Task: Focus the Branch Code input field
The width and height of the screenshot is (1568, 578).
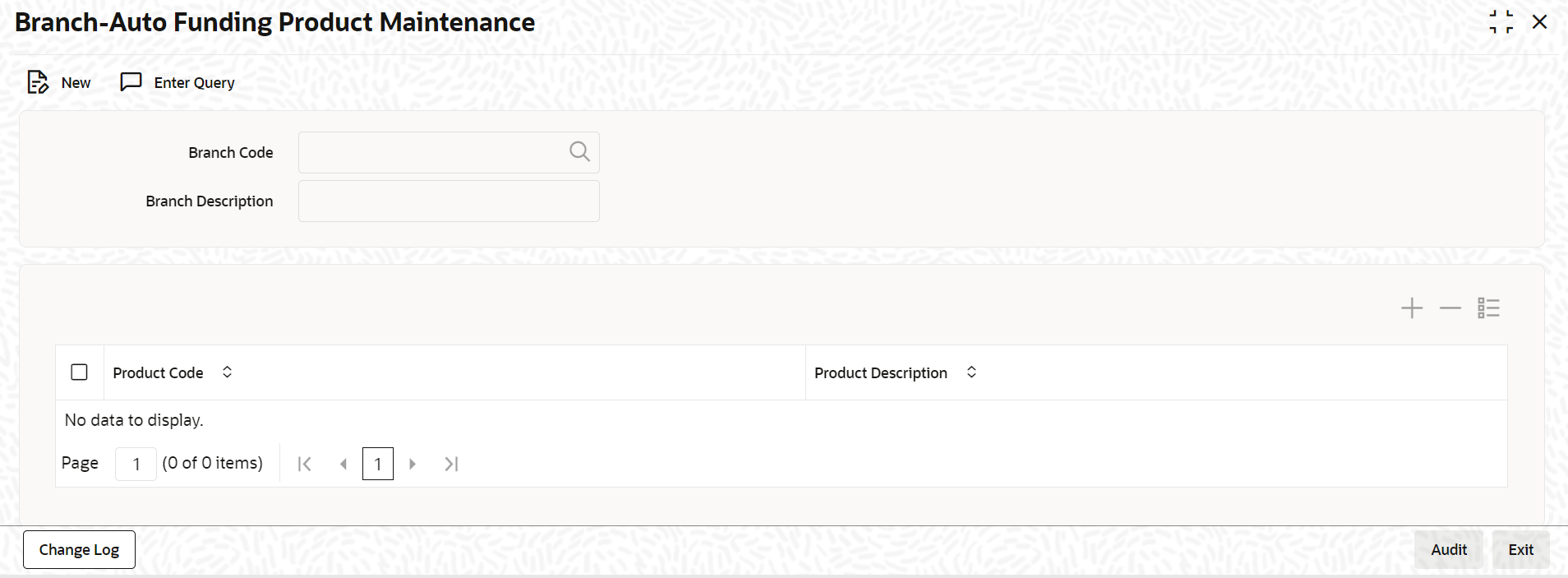Action: (433, 152)
